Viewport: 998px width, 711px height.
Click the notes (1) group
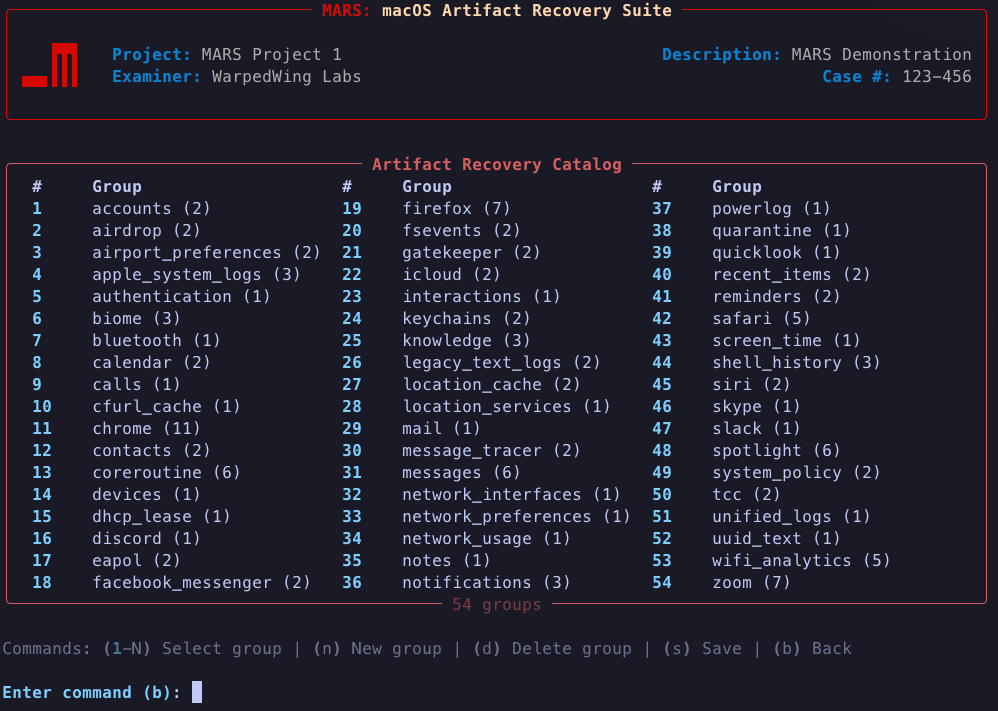click(x=446, y=561)
